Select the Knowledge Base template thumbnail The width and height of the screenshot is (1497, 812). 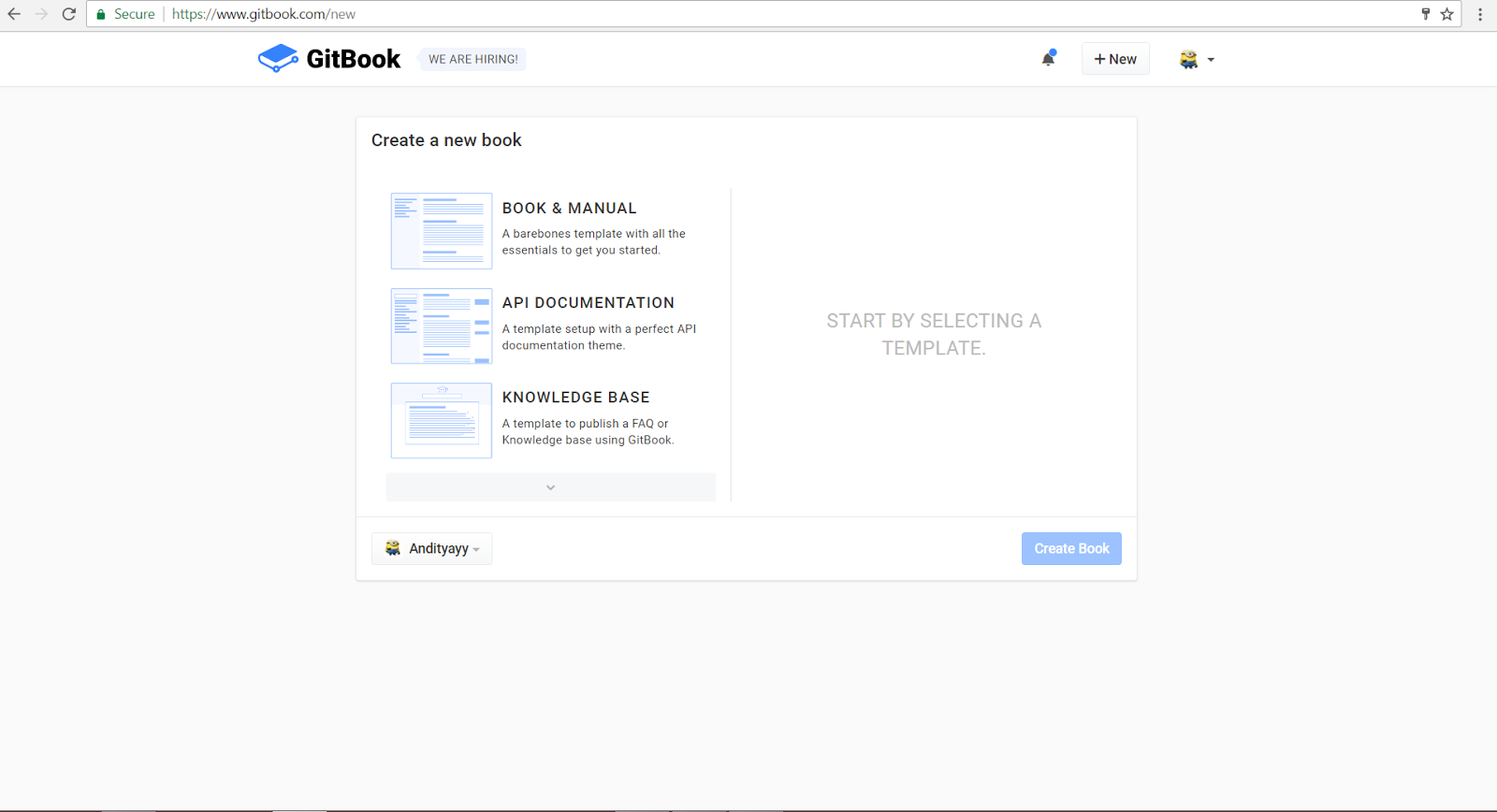[442, 420]
